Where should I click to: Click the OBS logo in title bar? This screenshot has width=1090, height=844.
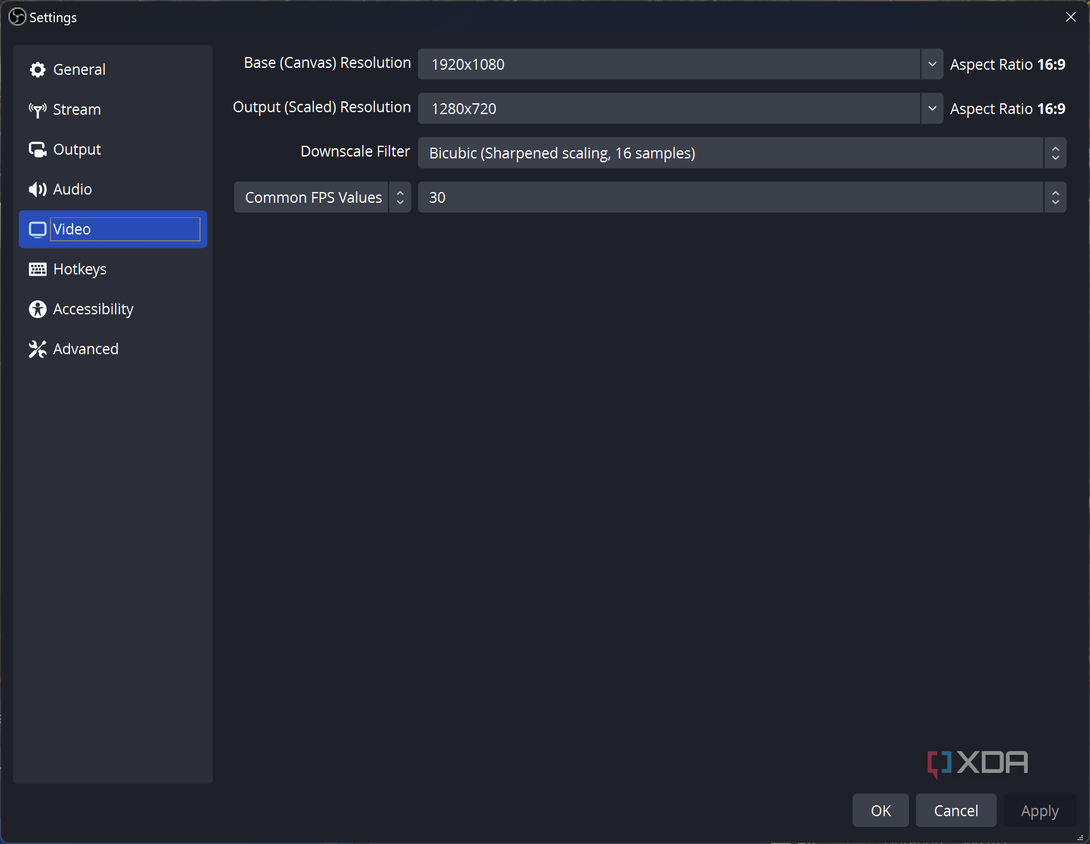point(17,17)
